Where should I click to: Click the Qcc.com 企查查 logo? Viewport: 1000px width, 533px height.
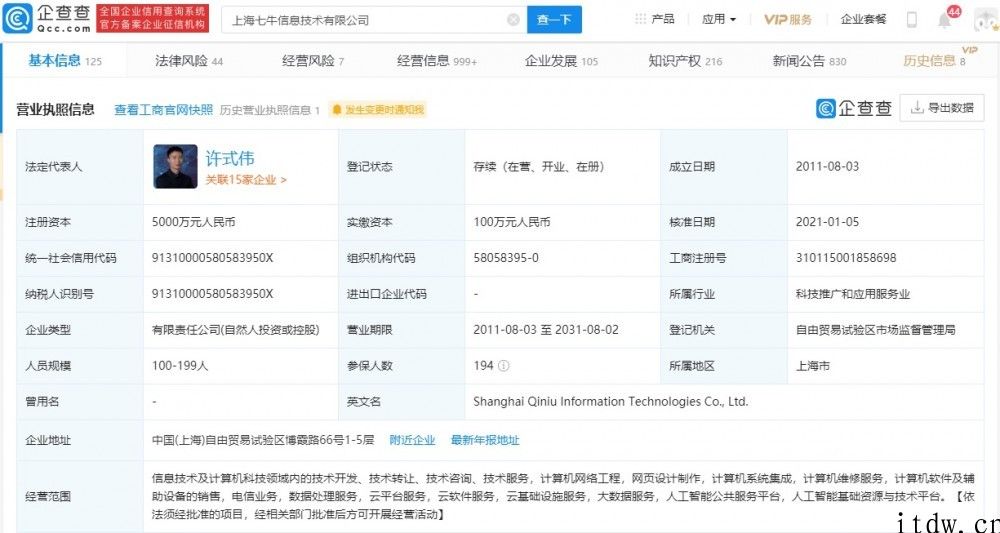[46, 18]
